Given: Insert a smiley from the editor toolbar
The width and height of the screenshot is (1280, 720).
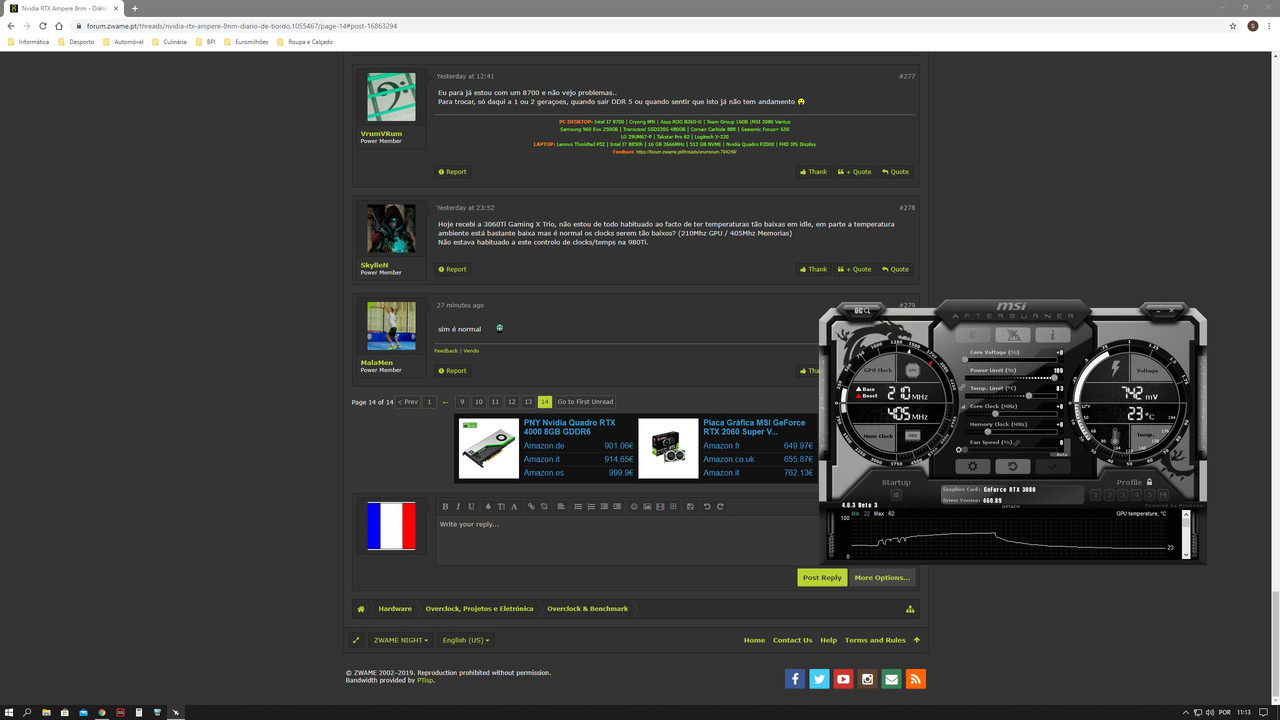Looking at the screenshot, I should (634, 506).
